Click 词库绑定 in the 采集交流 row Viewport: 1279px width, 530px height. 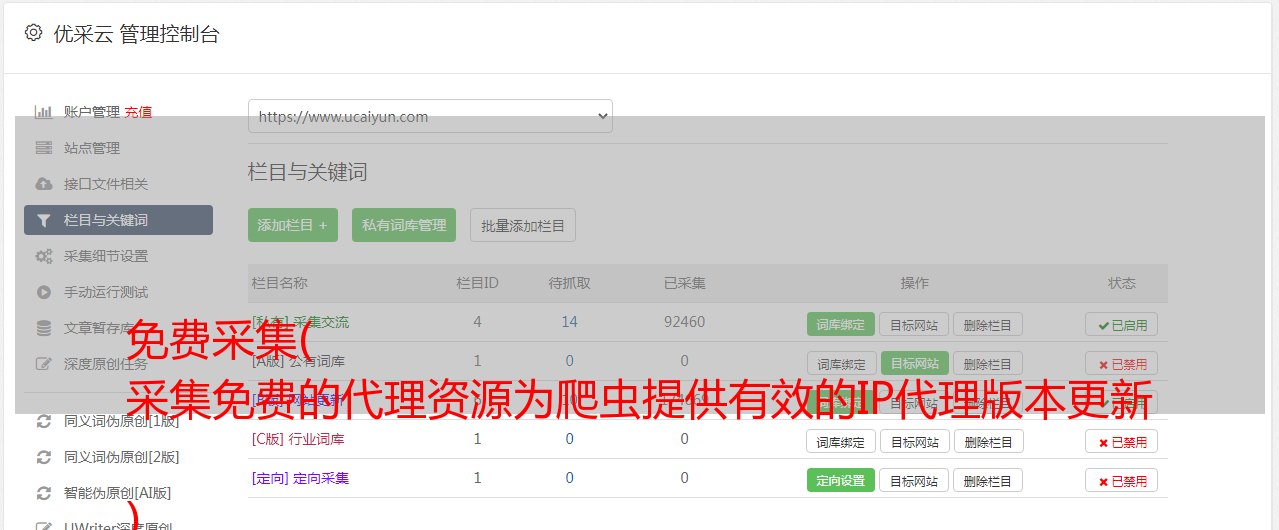841,324
